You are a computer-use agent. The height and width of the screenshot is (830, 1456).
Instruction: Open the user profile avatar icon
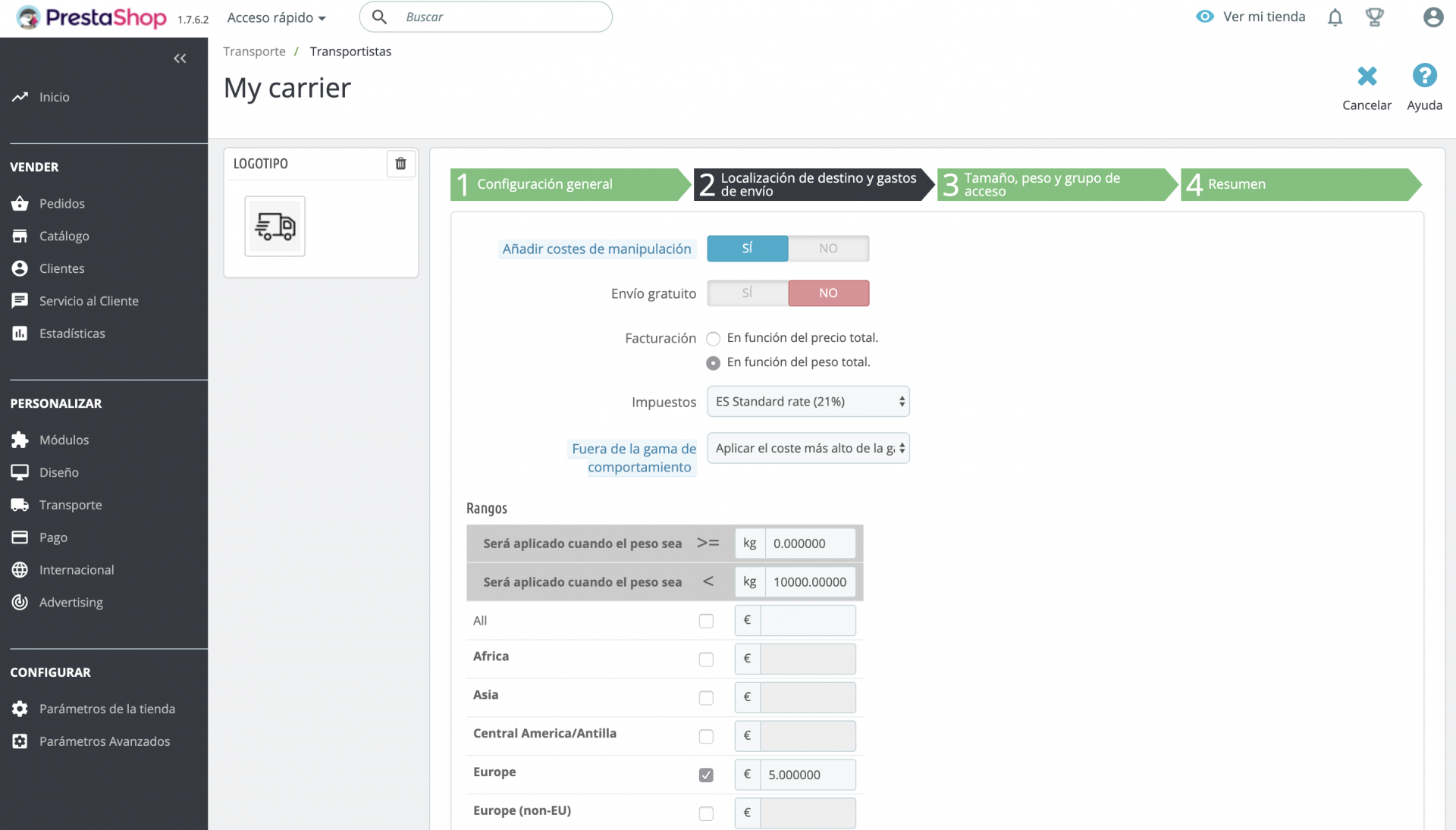1432,17
